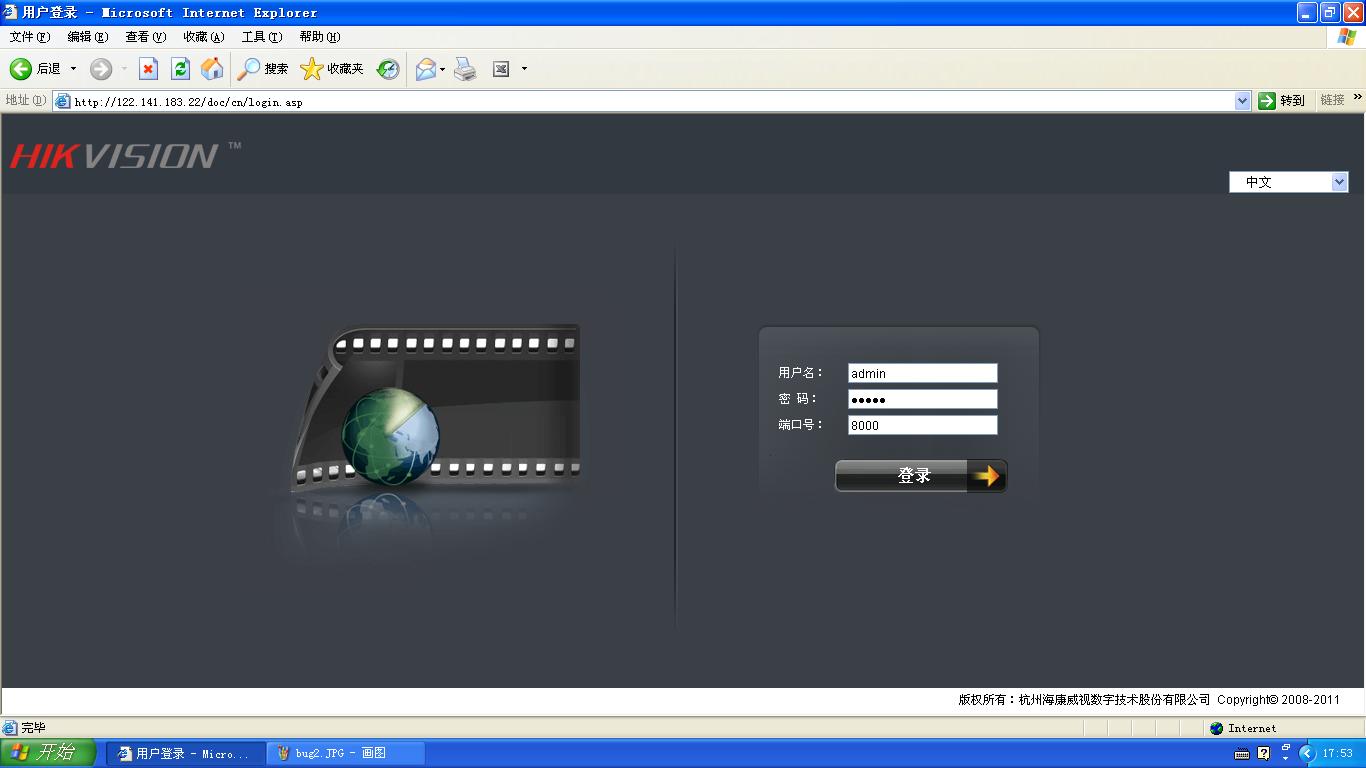Expand hidden tray icons with blue arrow
The image size is (1366, 768).
pos(1306,754)
